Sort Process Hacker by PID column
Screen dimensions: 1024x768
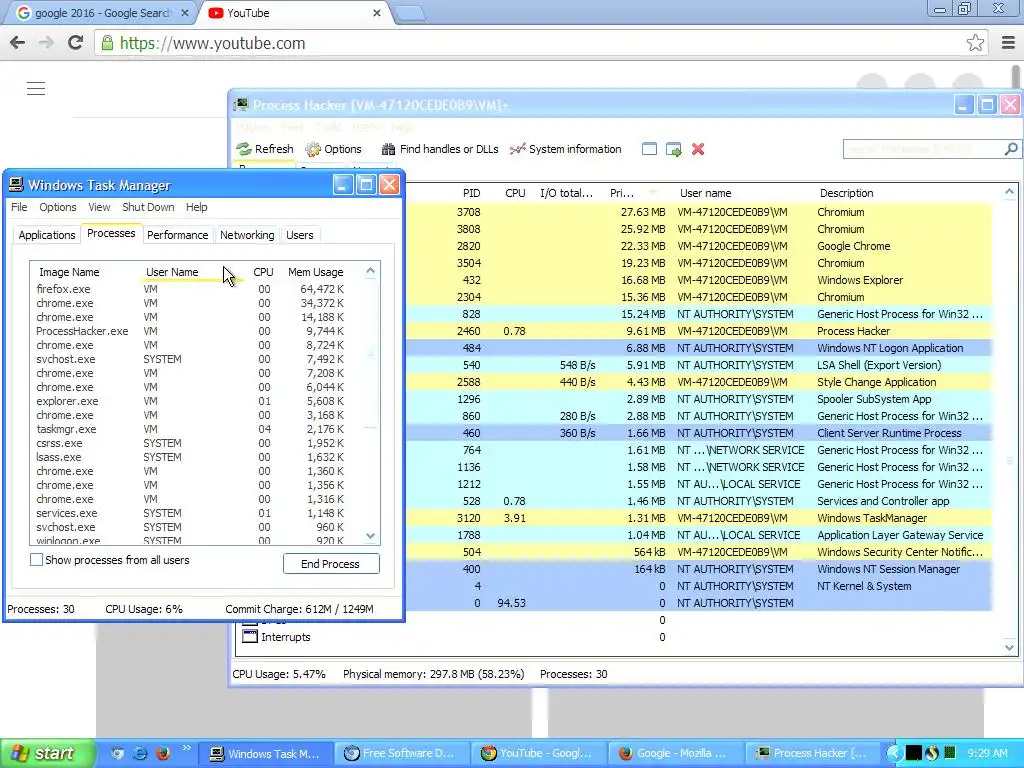click(x=472, y=193)
